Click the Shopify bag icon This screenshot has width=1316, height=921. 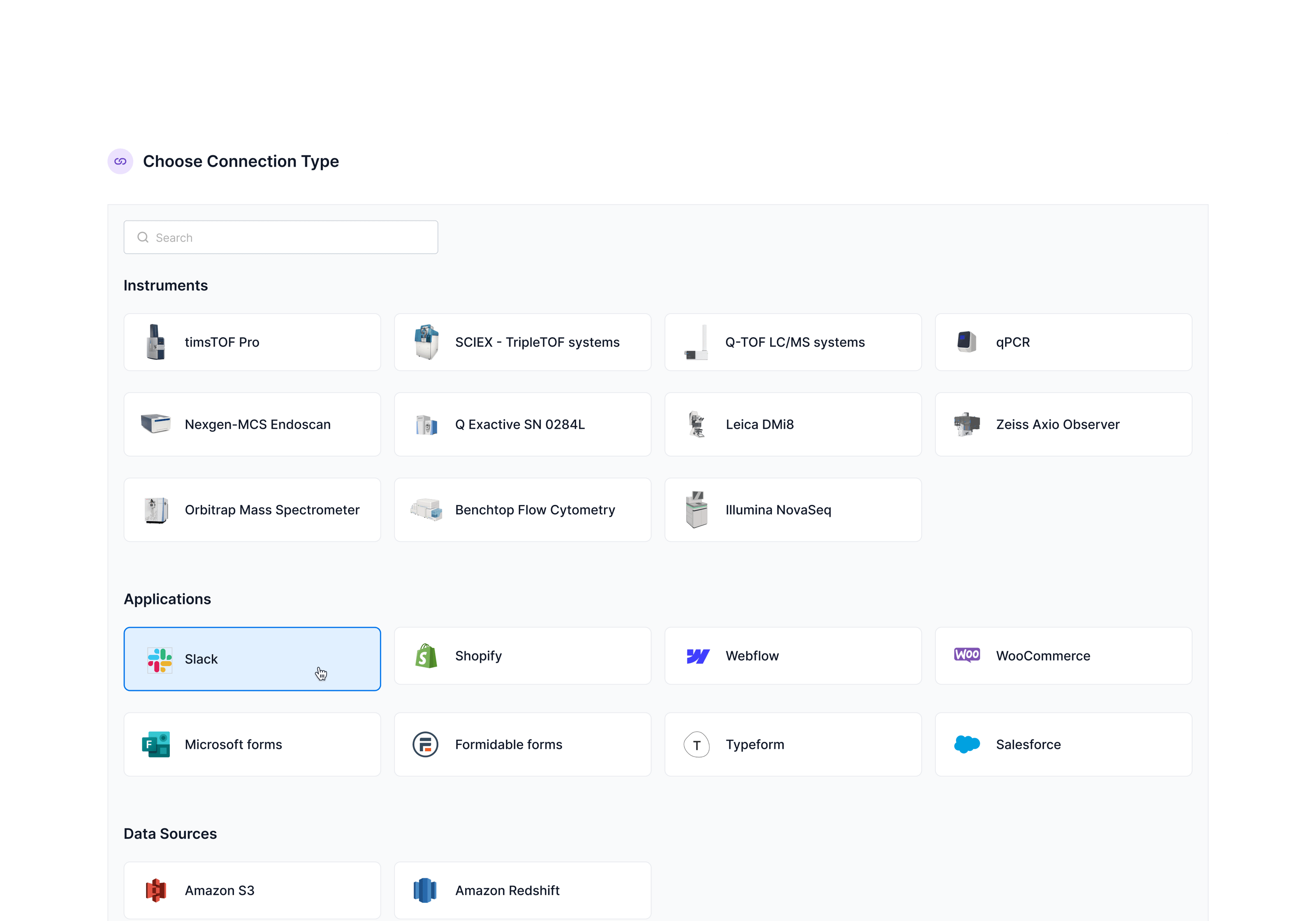(426, 656)
